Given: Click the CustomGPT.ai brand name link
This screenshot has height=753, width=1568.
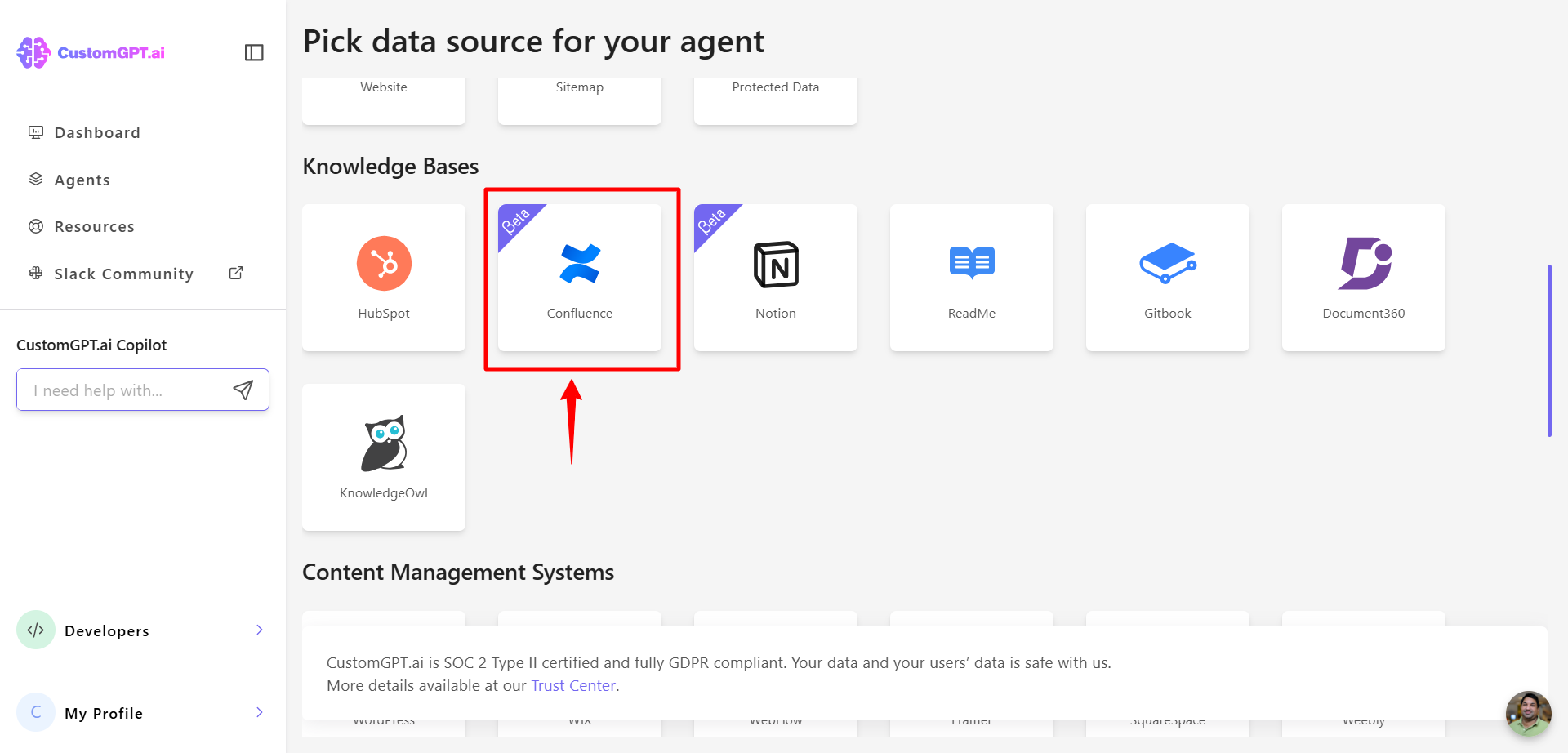Looking at the screenshot, I should pos(111,52).
